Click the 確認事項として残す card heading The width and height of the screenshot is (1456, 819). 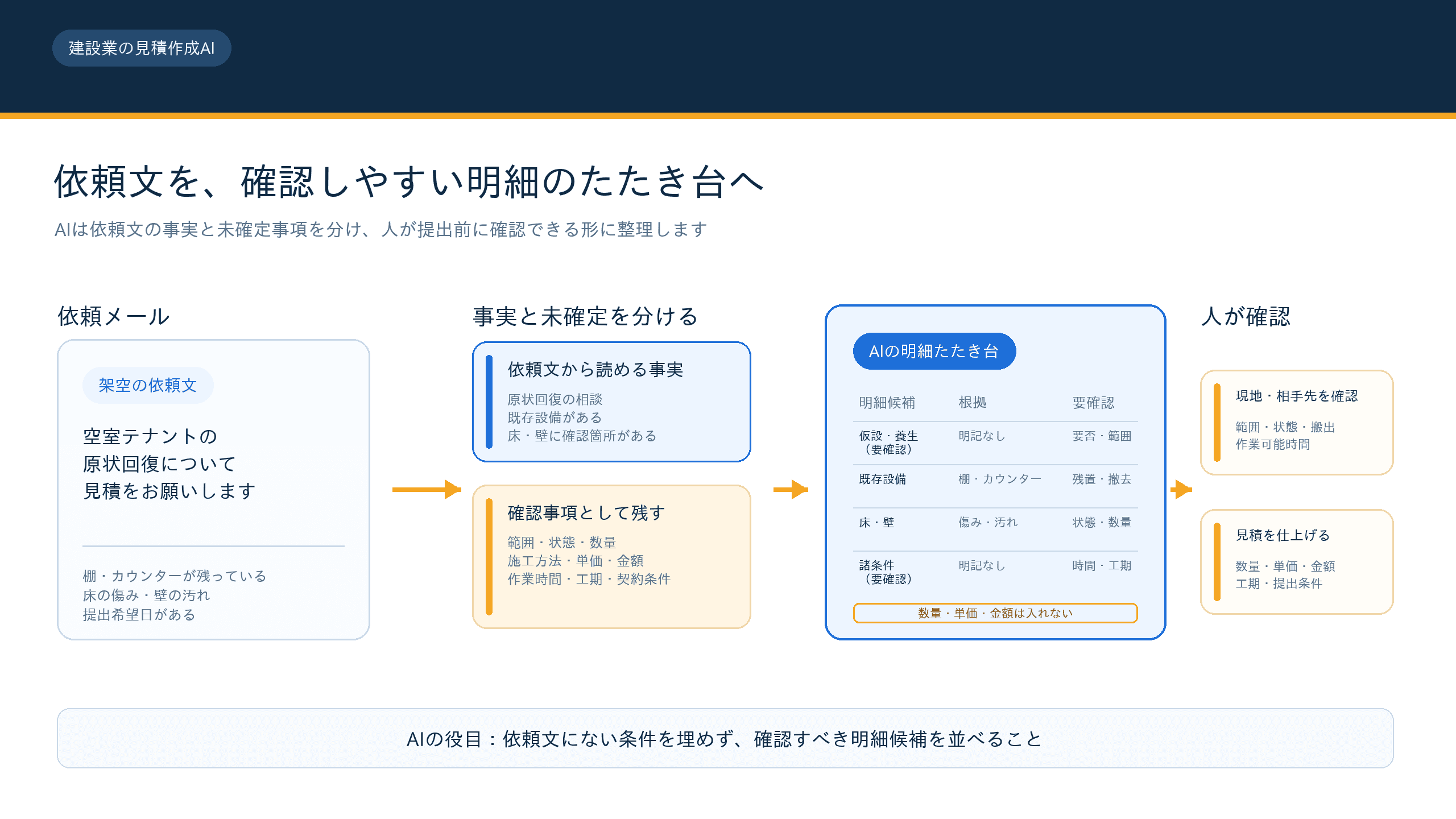coord(586,513)
